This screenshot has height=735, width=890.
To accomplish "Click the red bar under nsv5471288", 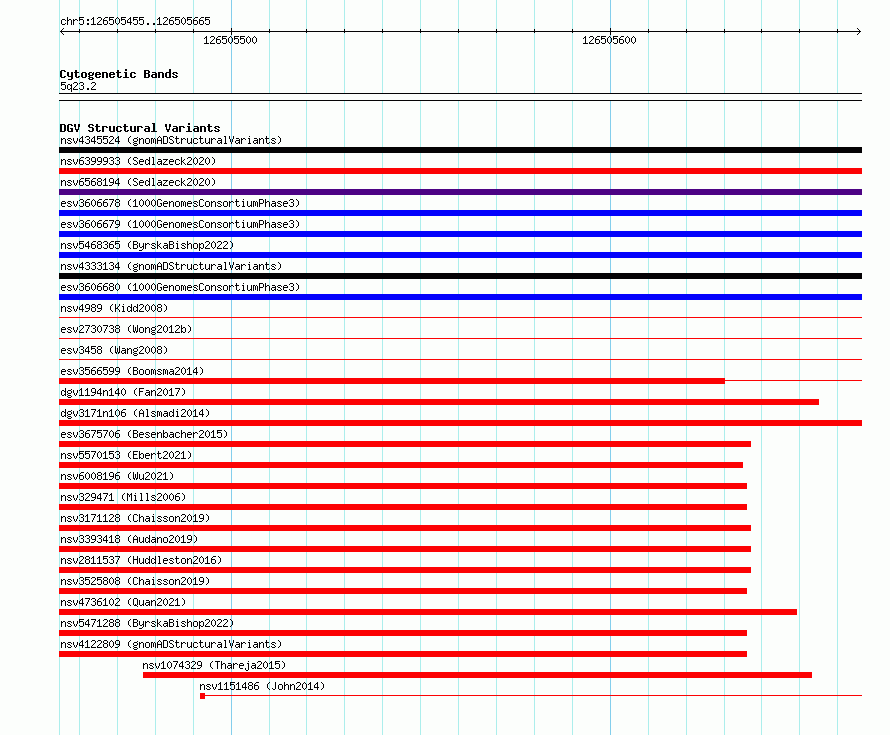I will point(403,633).
